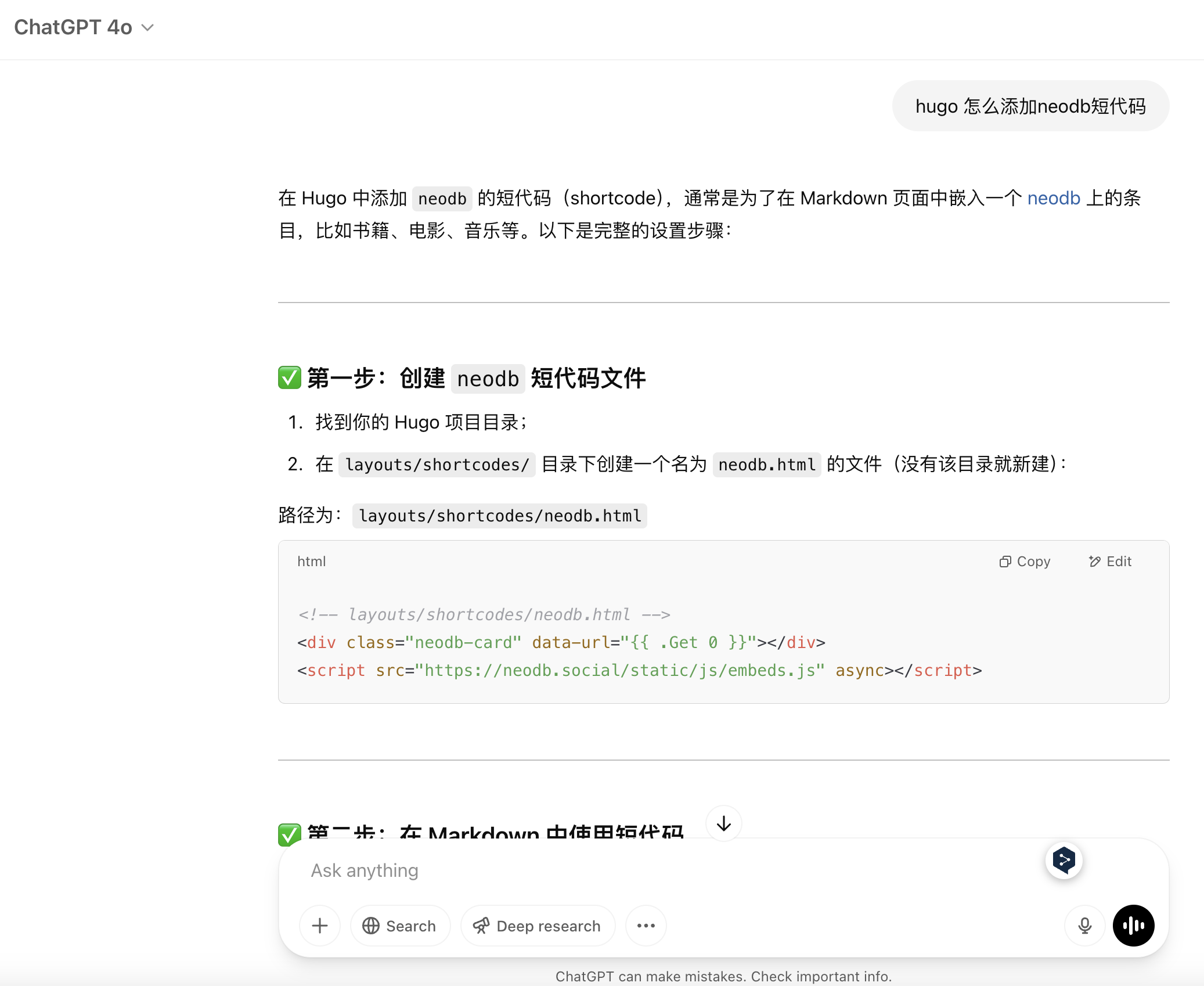
Task: Enable the Search tool
Action: [399, 926]
